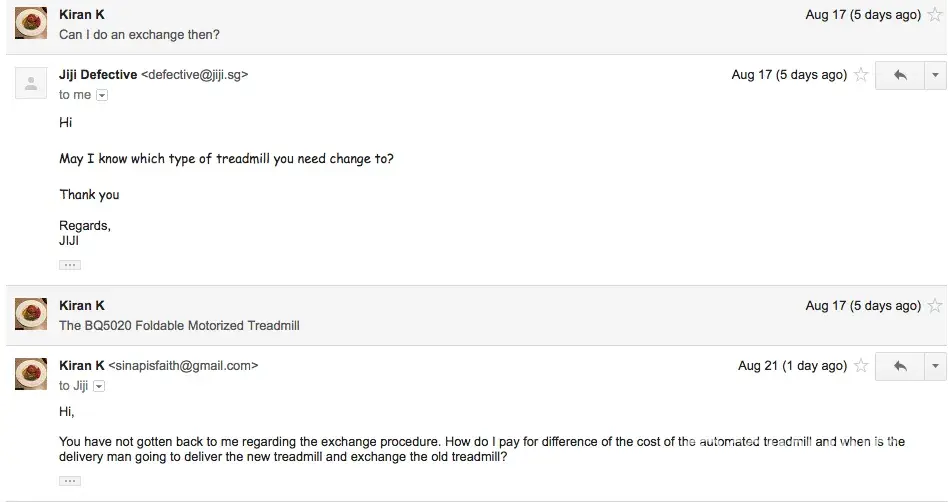Show trimmed content in the Aug 21 message
Image resolution: width=948 pixels, height=502 pixels.
tap(69, 481)
